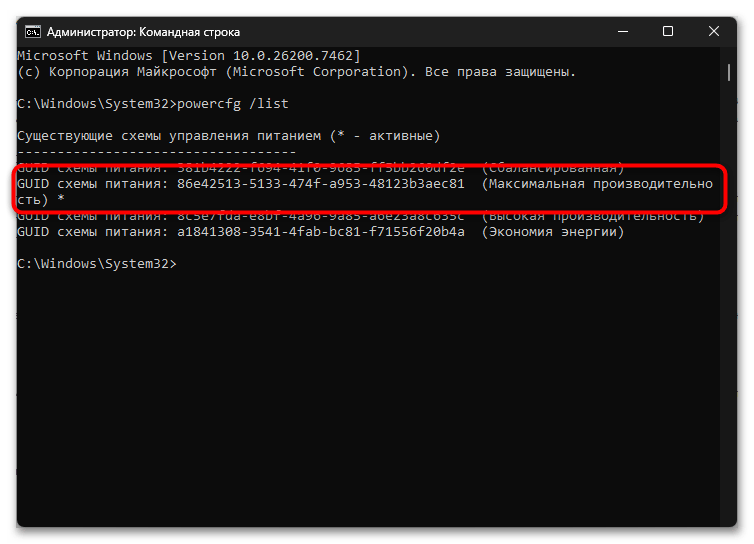Click the title 'Администратор: Командная строка'
This screenshot has height=544, width=754.
click(x=143, y=32)
